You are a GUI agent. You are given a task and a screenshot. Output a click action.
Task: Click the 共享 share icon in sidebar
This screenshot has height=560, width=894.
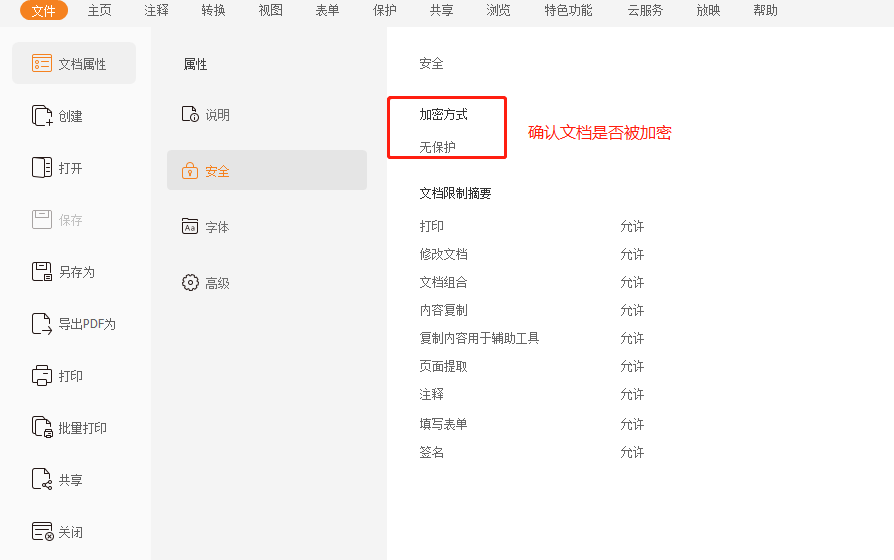pyautogui.click(x=41, y=480)
